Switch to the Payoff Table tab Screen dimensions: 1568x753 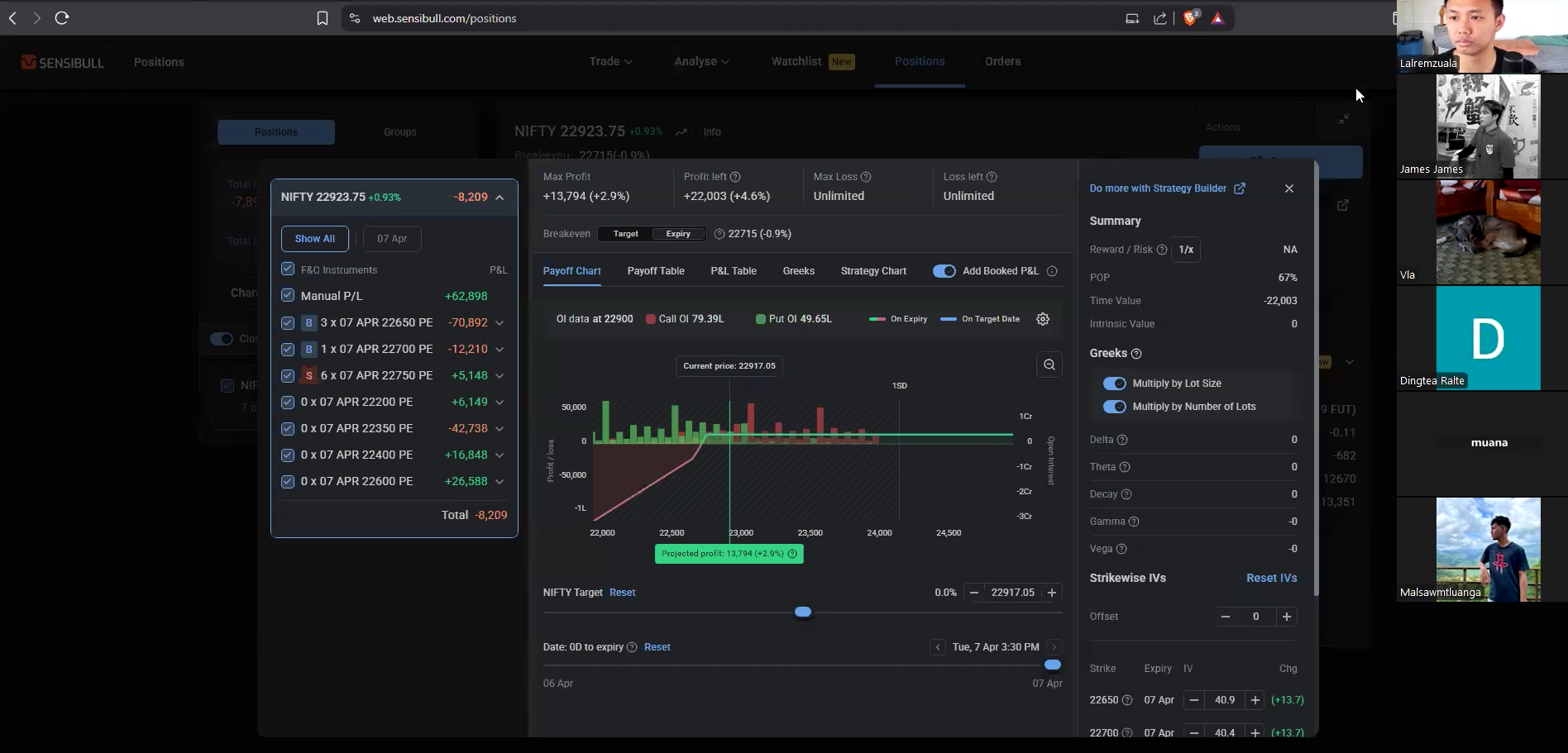click(656, 271)
